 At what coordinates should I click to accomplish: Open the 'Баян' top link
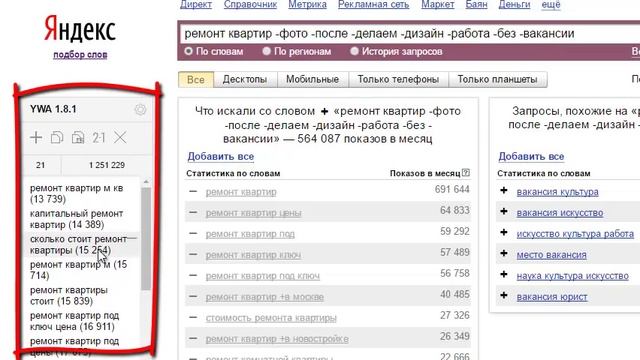click(x=476, y=4)
